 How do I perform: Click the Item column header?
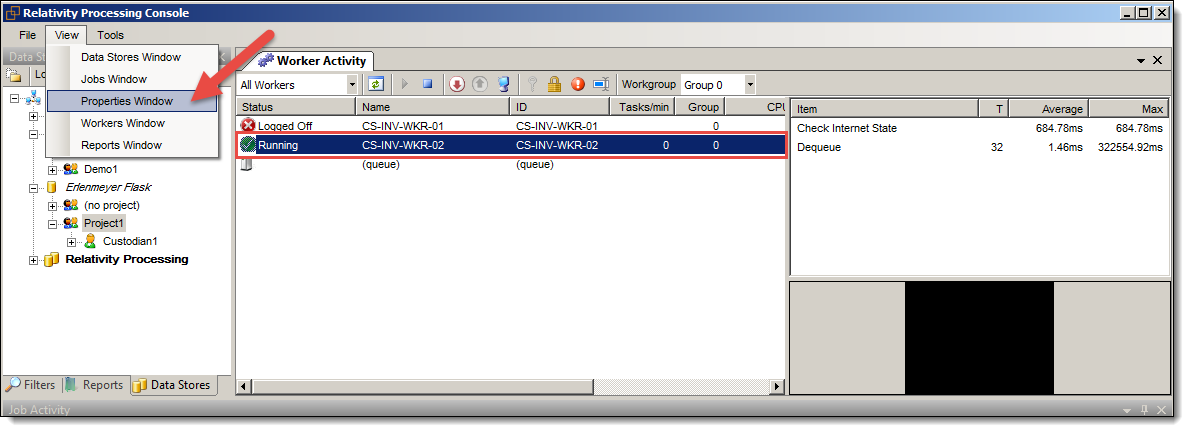click(x=884, y=109)
